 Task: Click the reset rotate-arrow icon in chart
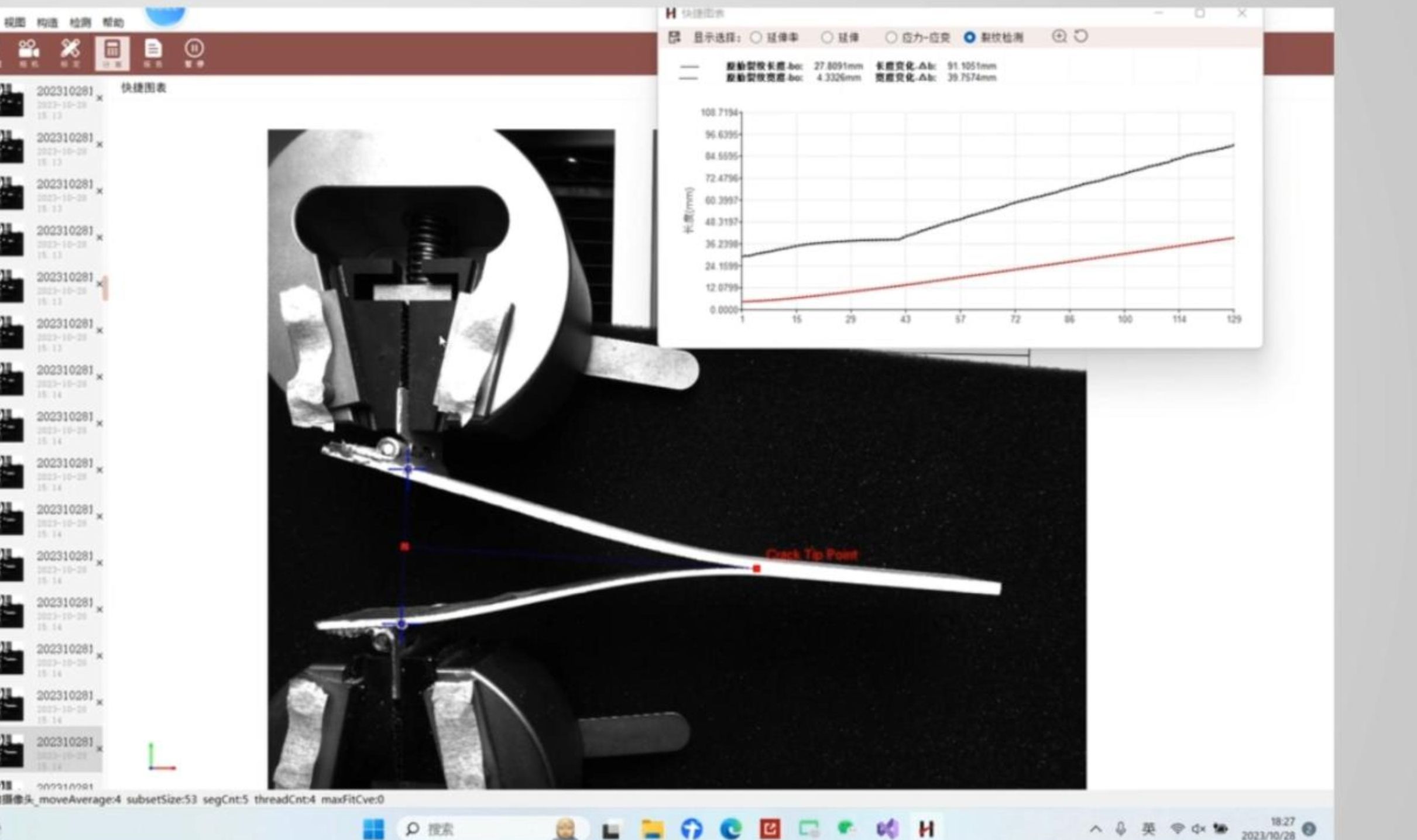tap(1081, 36)
